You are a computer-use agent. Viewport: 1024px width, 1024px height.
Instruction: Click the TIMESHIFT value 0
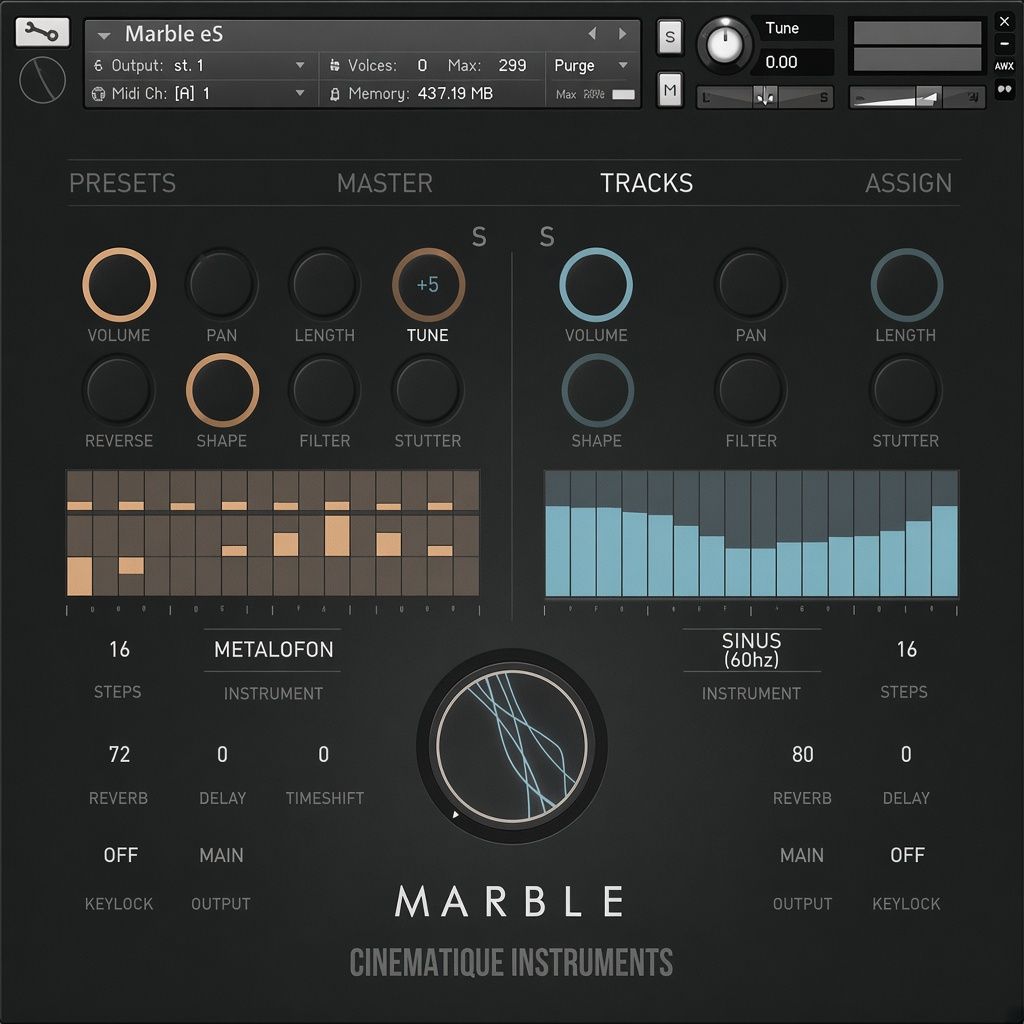click(323, 754)
